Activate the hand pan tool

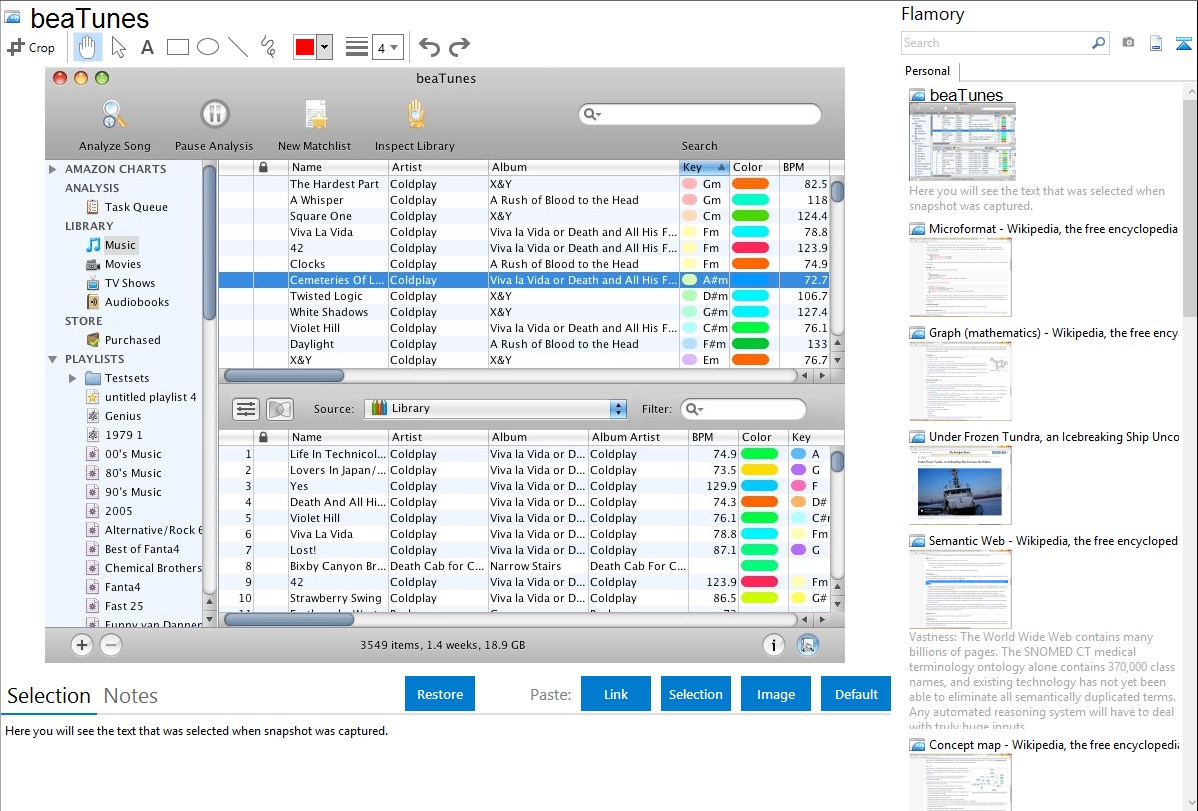point(87,47)
